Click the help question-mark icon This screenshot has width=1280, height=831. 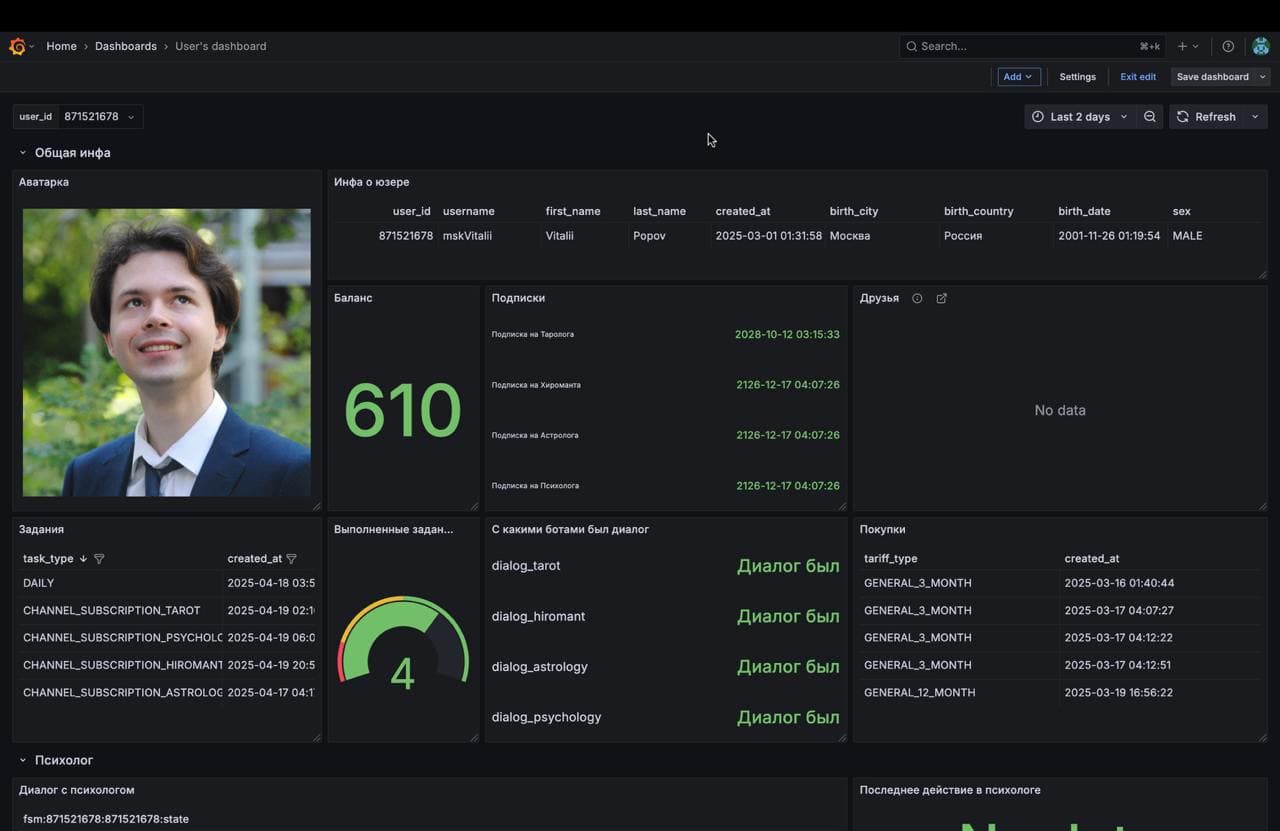coord(1228,46)
